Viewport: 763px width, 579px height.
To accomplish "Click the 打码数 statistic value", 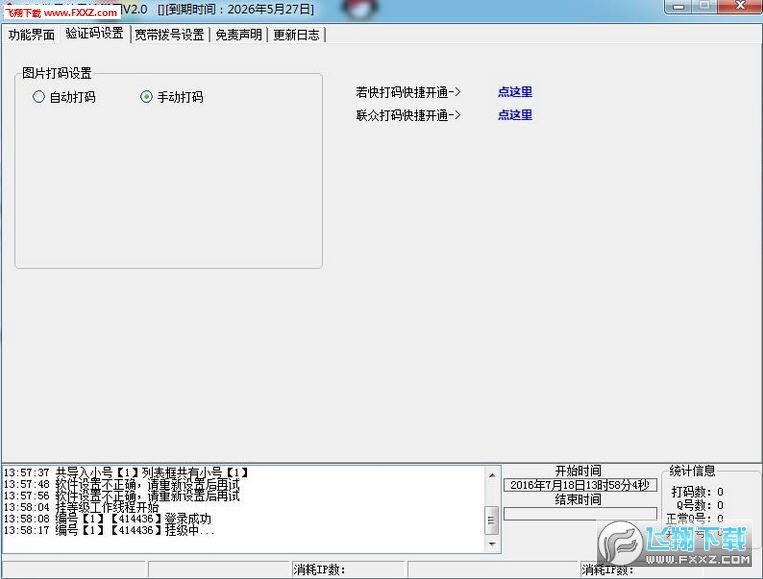I will click(x=720, y=492).
